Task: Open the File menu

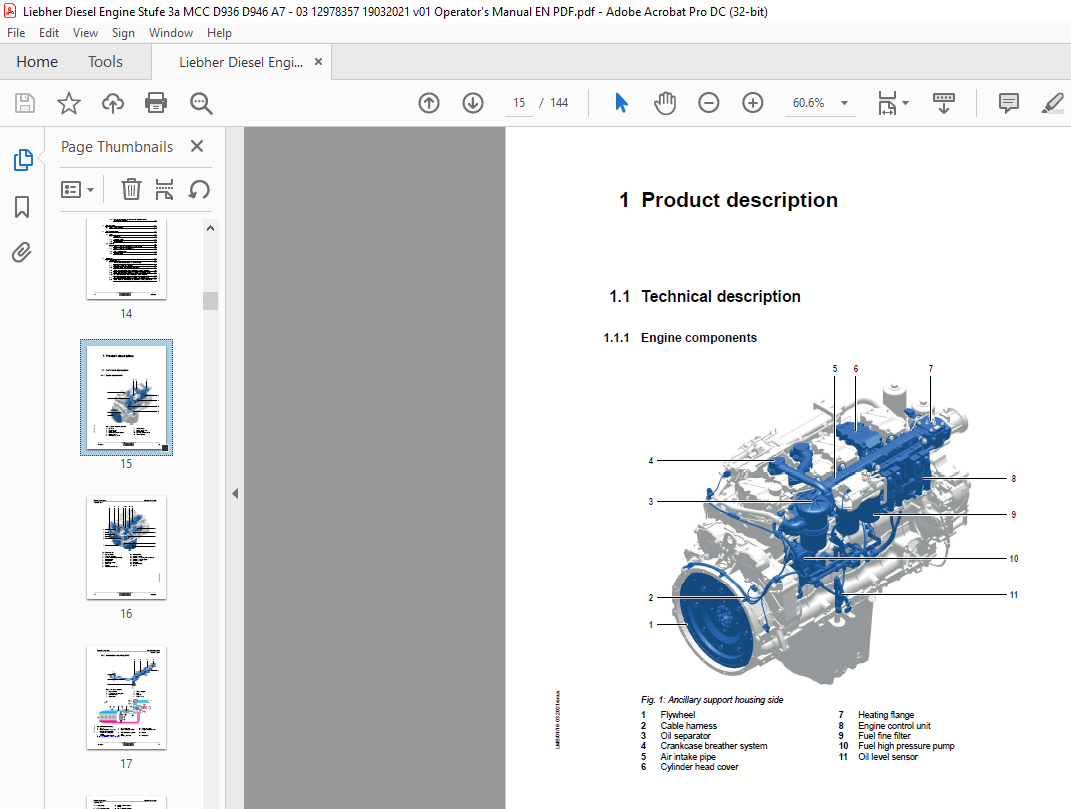Action: pos(16,33)
